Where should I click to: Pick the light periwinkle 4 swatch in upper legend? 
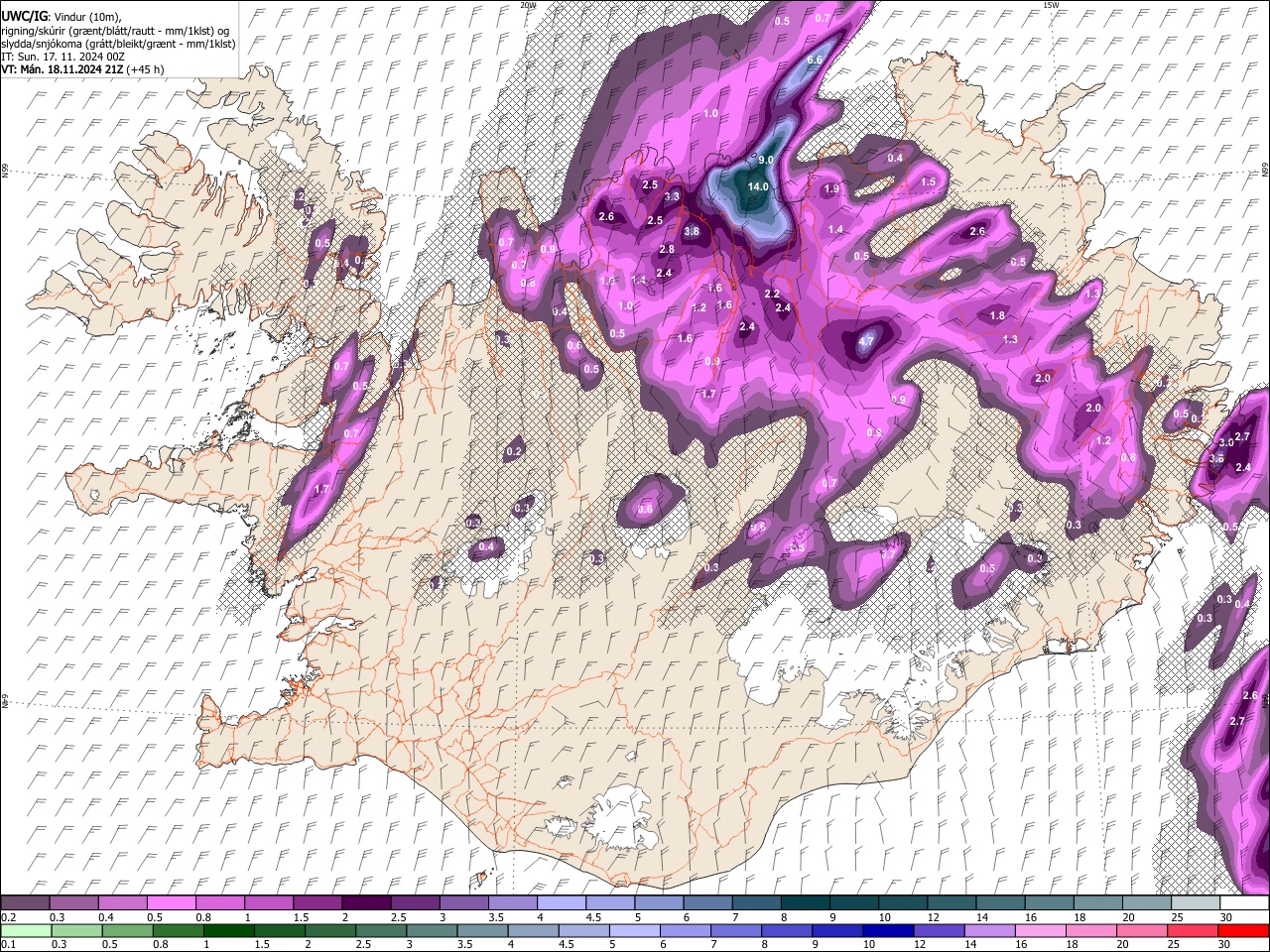[562, 903]
